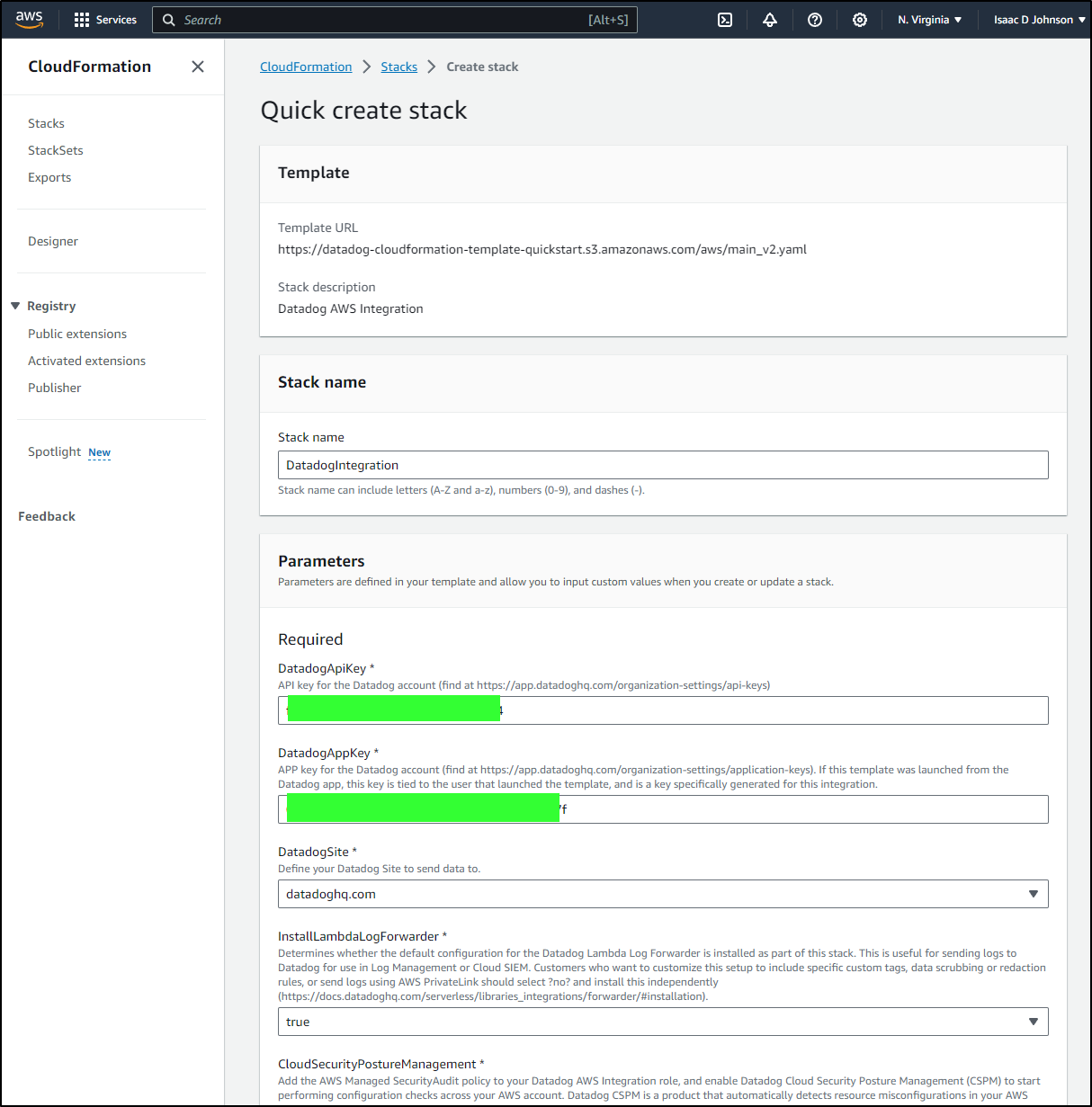Close the CloudFormation side navigation
This screenshot has height=1107, width=1092.
coord(198,67)
